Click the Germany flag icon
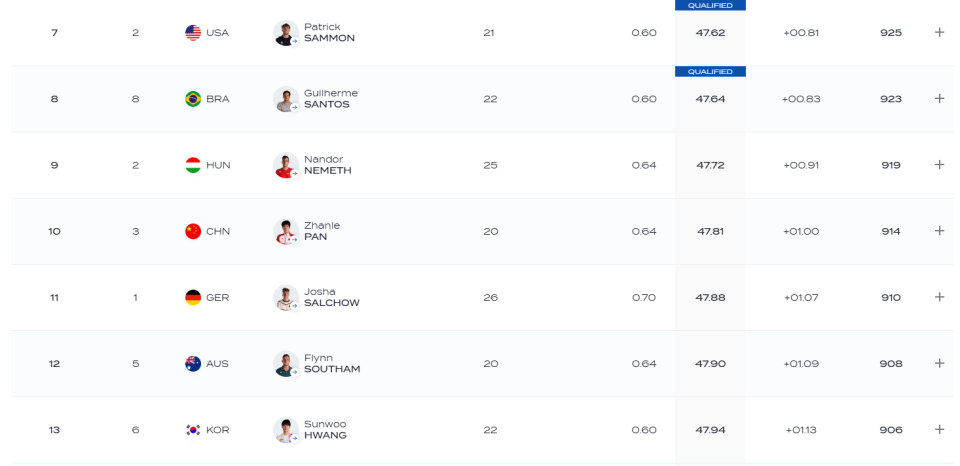The image size is (960, 466). [193, 297]
